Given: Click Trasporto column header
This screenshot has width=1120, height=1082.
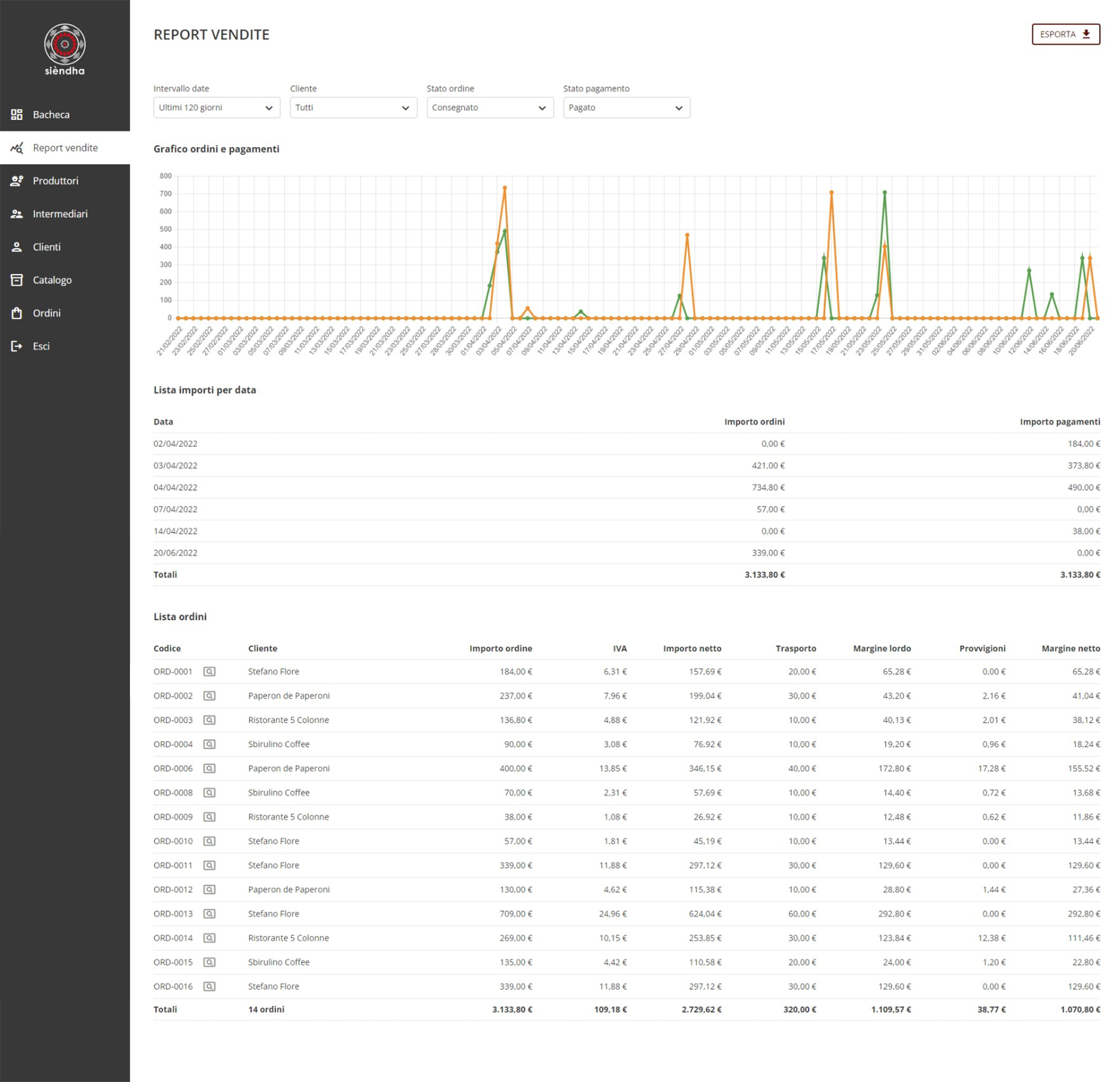Looking at the screenshot, I should click(796, 648).
